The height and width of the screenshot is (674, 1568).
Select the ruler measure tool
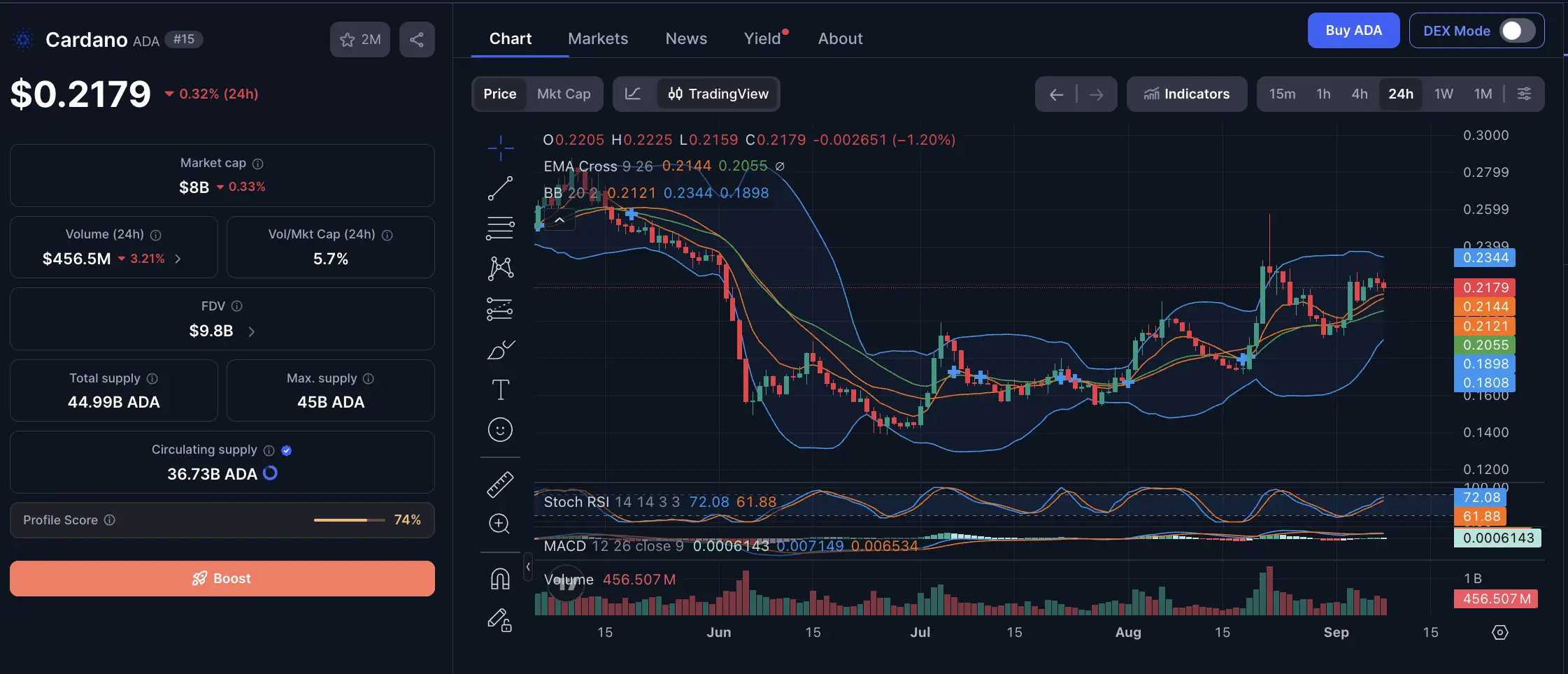point(500,485)
